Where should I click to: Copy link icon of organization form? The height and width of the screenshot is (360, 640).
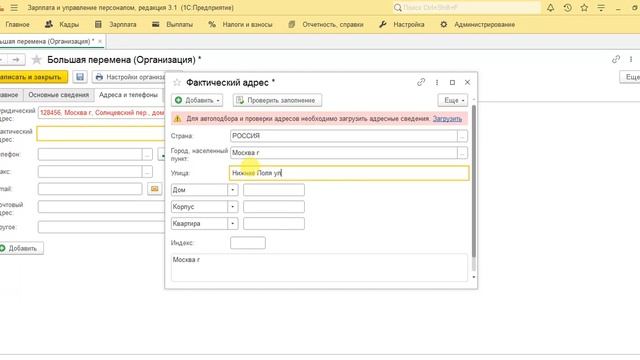click(616, 60)
